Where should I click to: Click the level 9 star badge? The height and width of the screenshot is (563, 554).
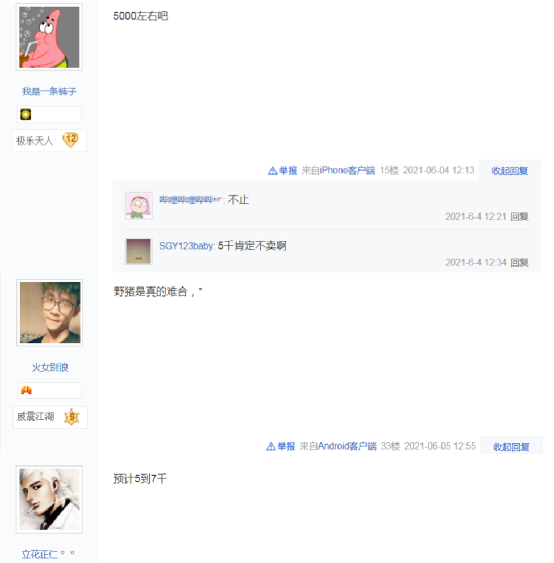click(71, 417)
